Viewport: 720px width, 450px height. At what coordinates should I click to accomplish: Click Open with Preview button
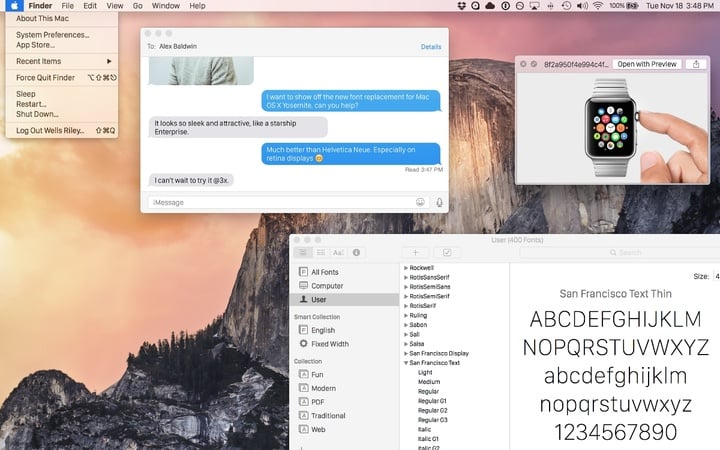[647, 64]
